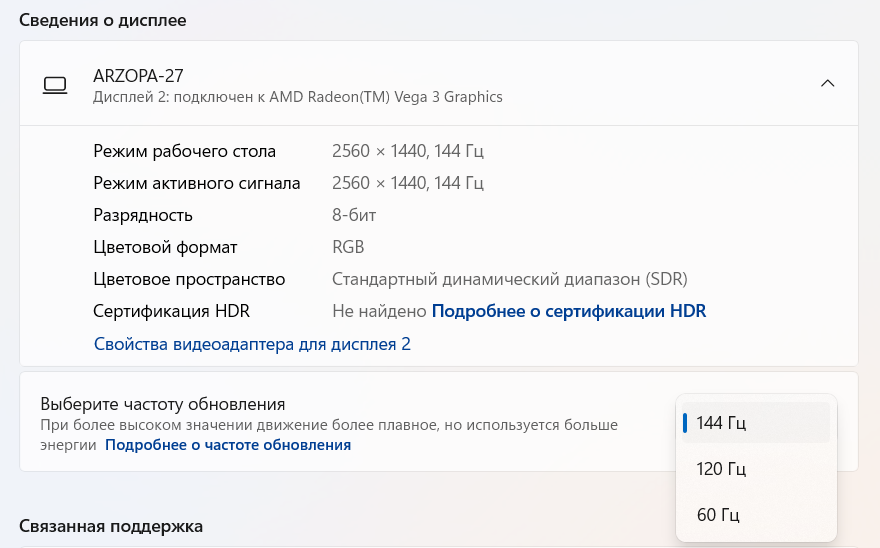
Task: Click the ARZOPA-27 display name header
Action: click(x=138, y=76)
